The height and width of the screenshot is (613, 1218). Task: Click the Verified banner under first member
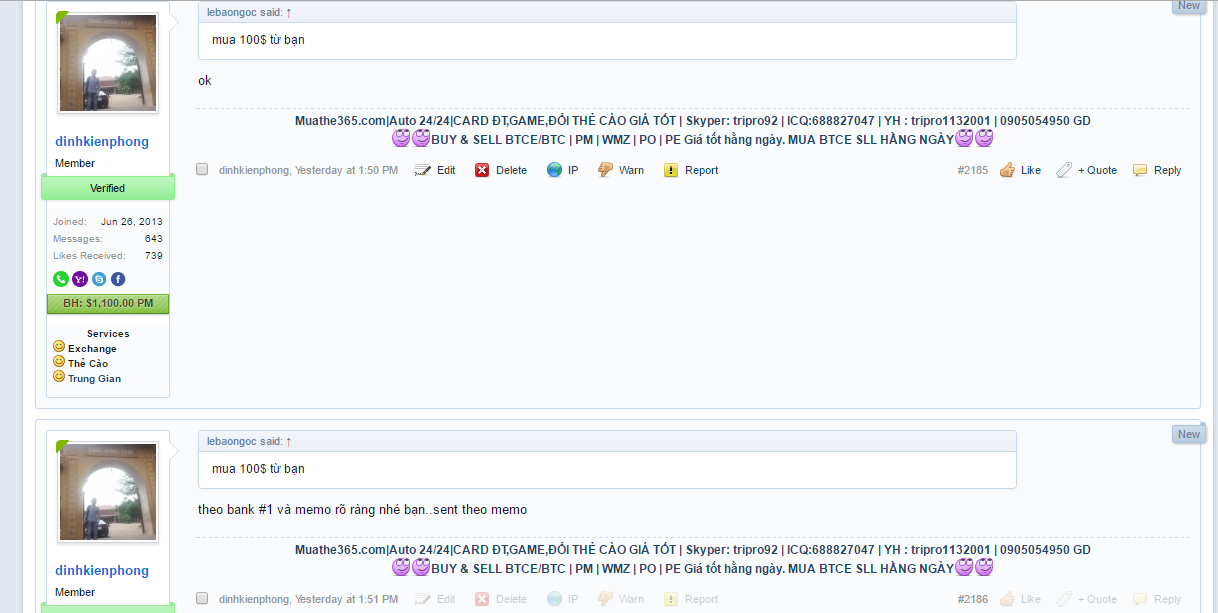pyautogui.click(x=108, y=188)
